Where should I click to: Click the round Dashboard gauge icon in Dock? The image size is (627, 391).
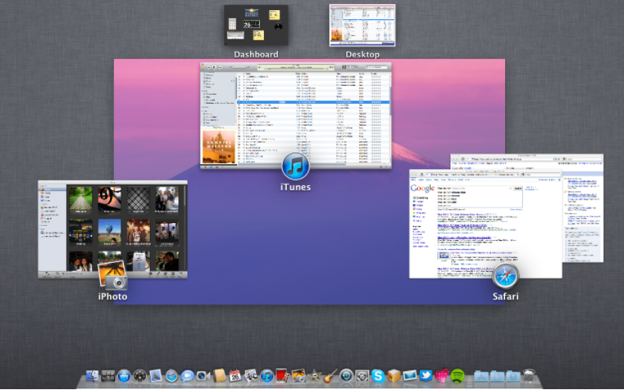140,376
